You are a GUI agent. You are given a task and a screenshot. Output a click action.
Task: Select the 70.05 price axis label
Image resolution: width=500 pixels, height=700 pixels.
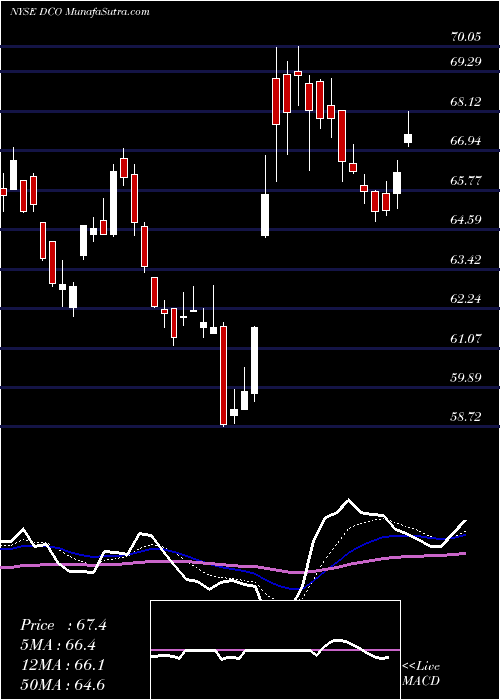(x=466, y=37)
